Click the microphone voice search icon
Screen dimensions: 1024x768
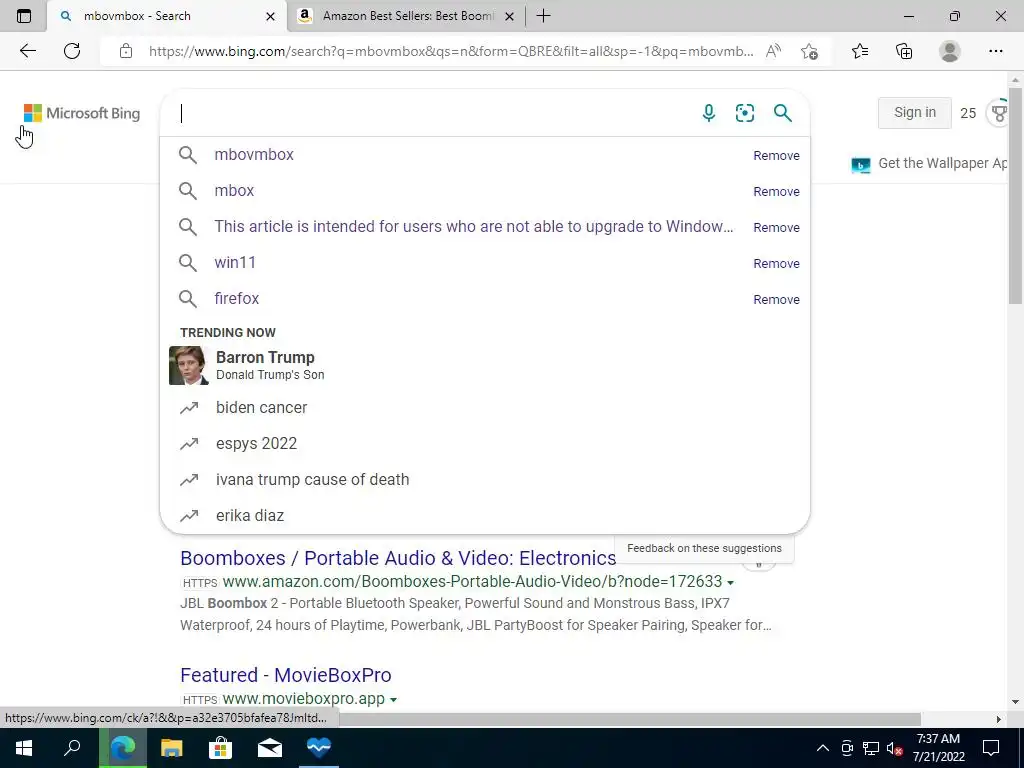pos(709,113)
